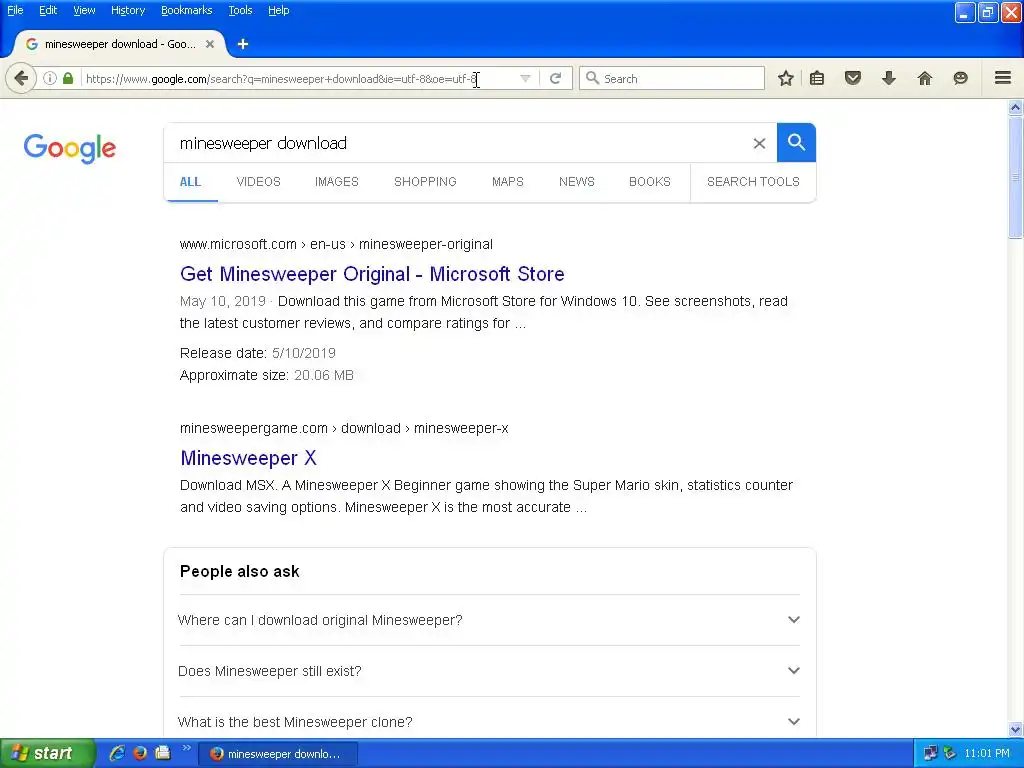Screen dimensions: 1024x768
Task: Switch to the MAPS tab
Action: pyautogui.click(x=507, y=182)
